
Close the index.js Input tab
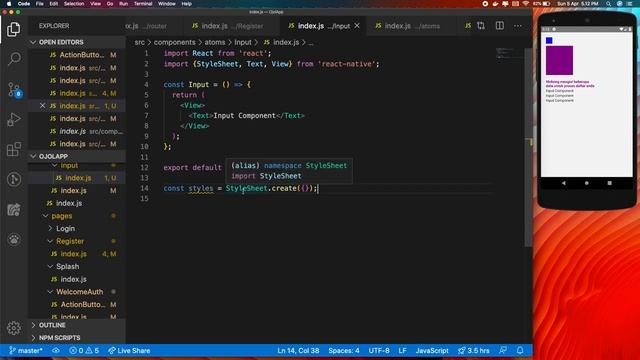tap(357, 26)
